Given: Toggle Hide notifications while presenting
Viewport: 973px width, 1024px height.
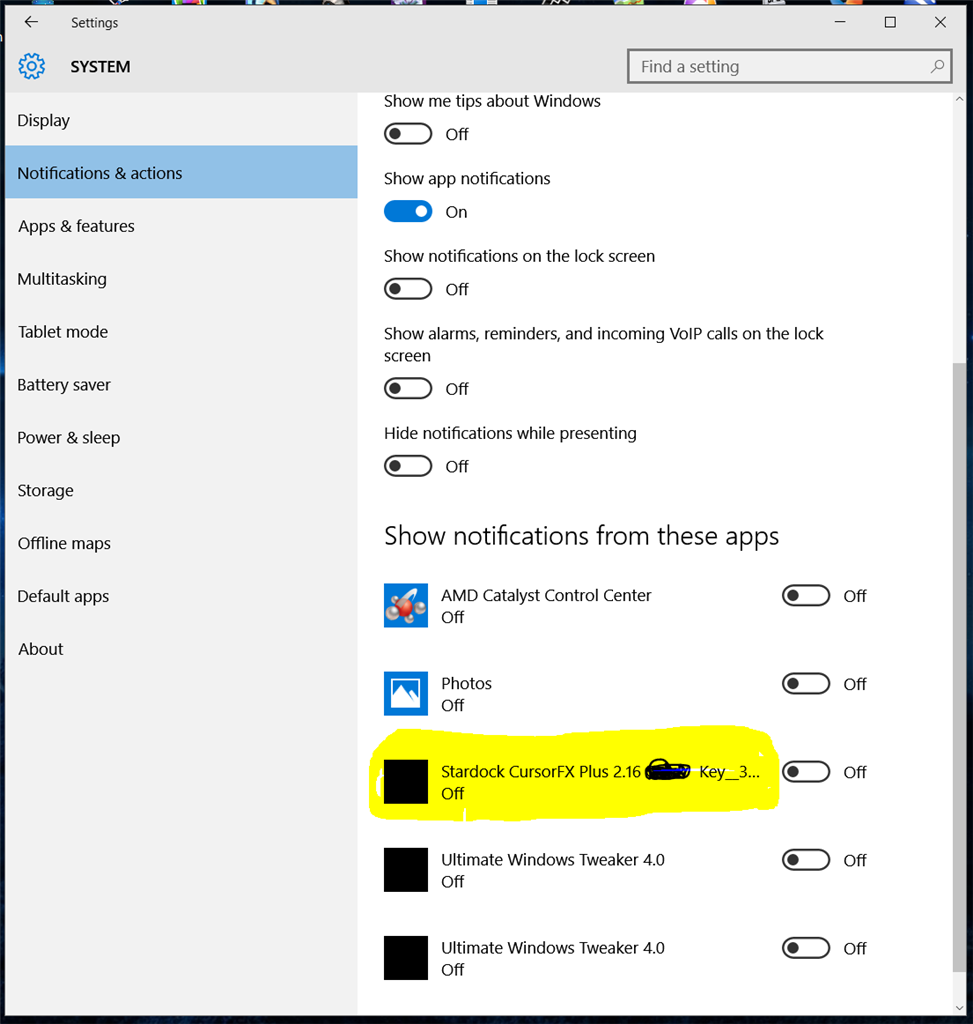Looking at the screenshot, I should (408, 466).
